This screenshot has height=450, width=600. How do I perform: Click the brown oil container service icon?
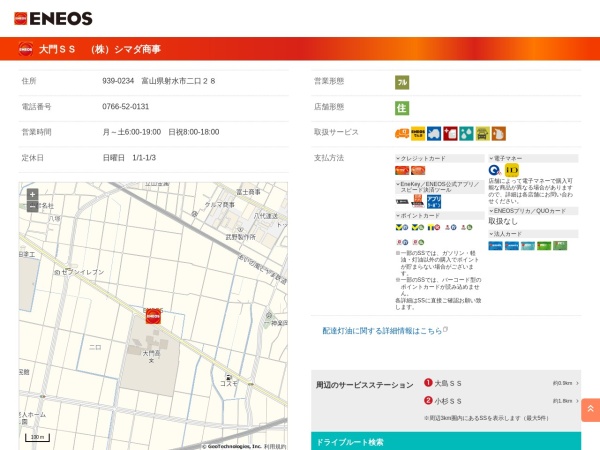pyautogui.click(x=499, y=134)
